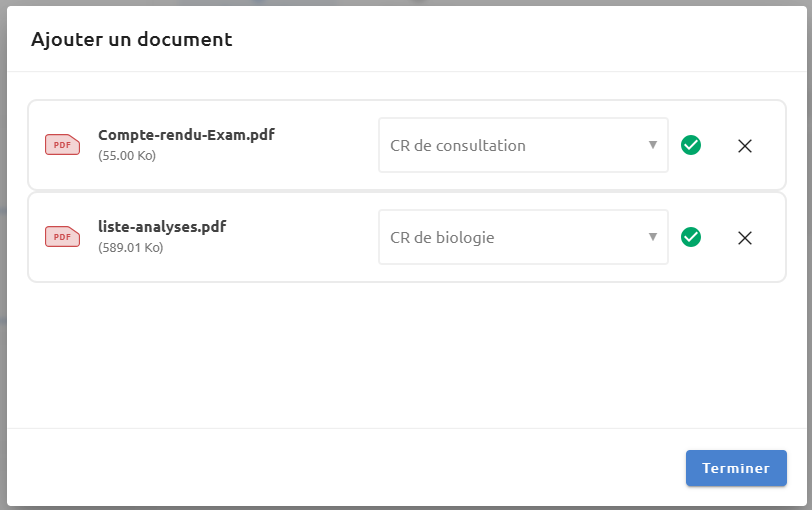Click the Ajouter un document dialog title

(132, 39)
